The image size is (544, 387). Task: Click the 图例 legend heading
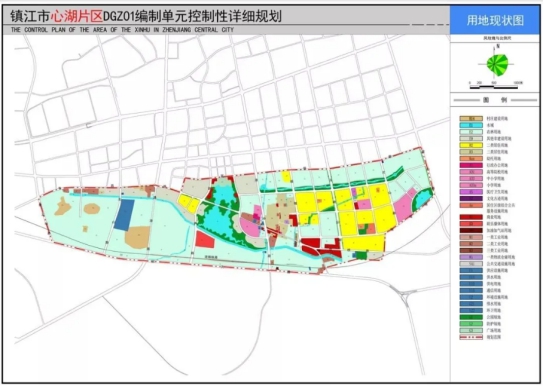tap(495, 100)
